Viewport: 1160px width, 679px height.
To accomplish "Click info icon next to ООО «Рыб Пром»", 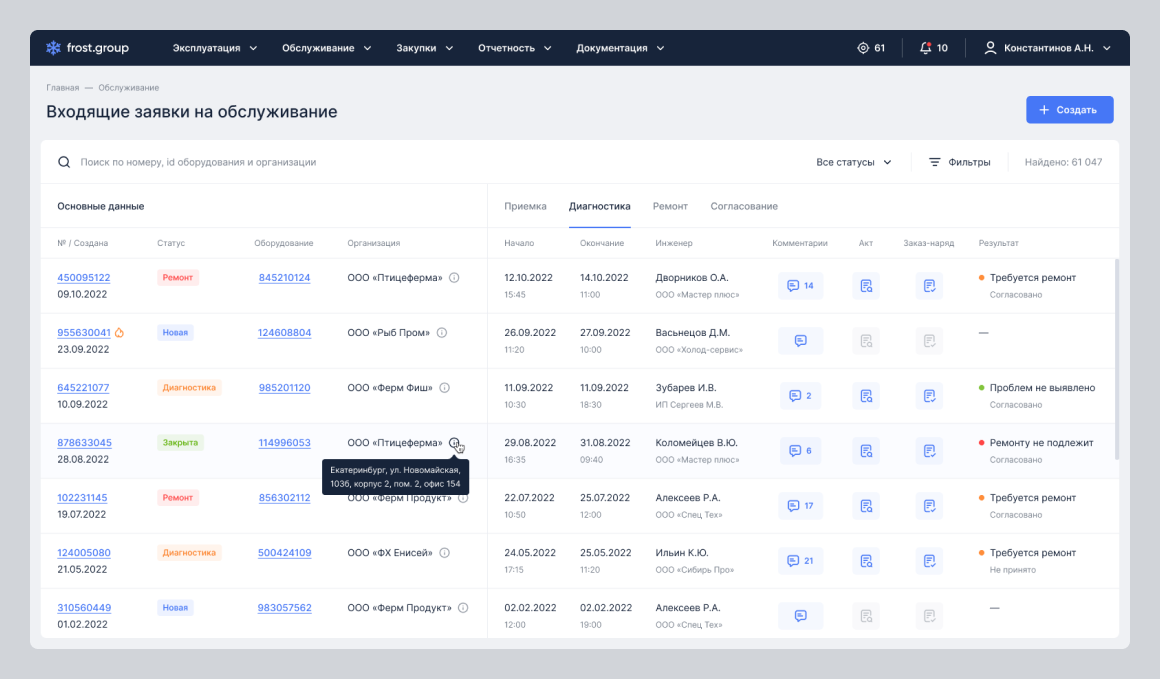I will [442, 333].
